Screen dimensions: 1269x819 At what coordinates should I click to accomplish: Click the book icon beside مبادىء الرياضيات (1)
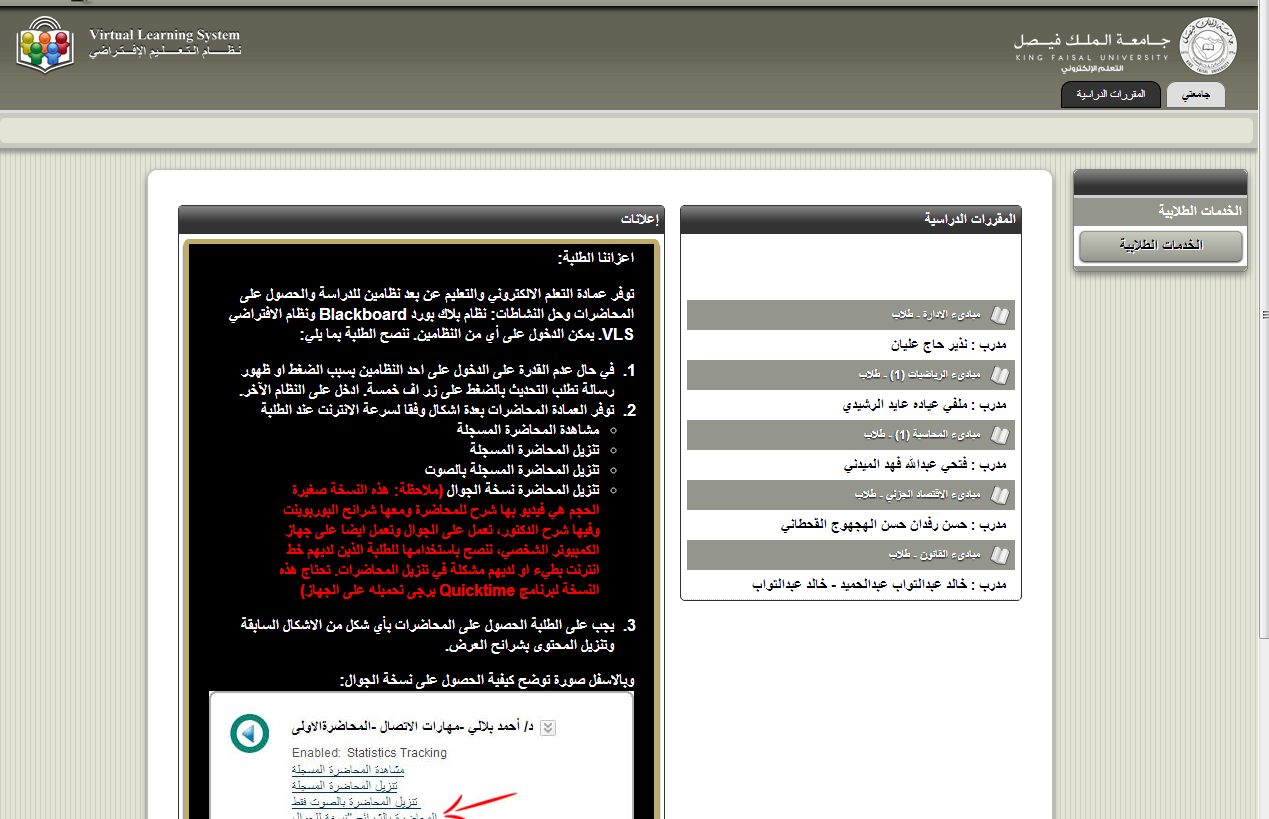1000,376
